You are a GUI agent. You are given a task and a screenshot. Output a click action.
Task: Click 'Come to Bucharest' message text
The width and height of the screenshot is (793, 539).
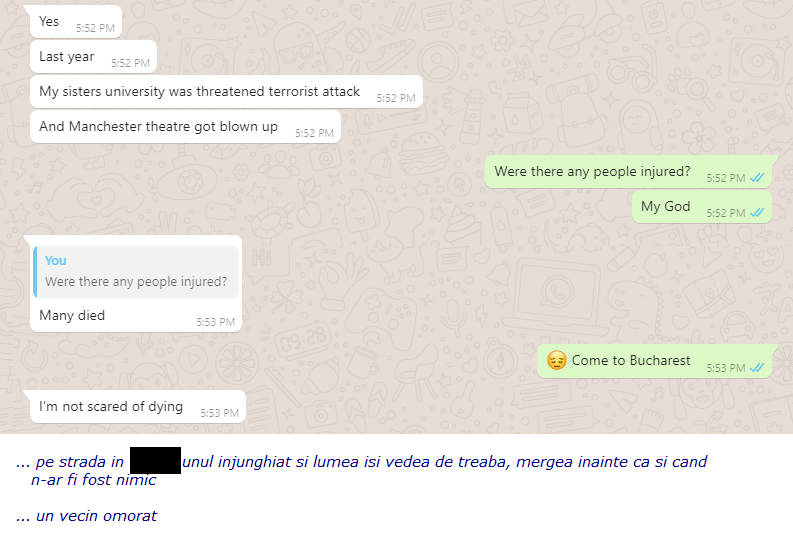click(x=631, y=361)
